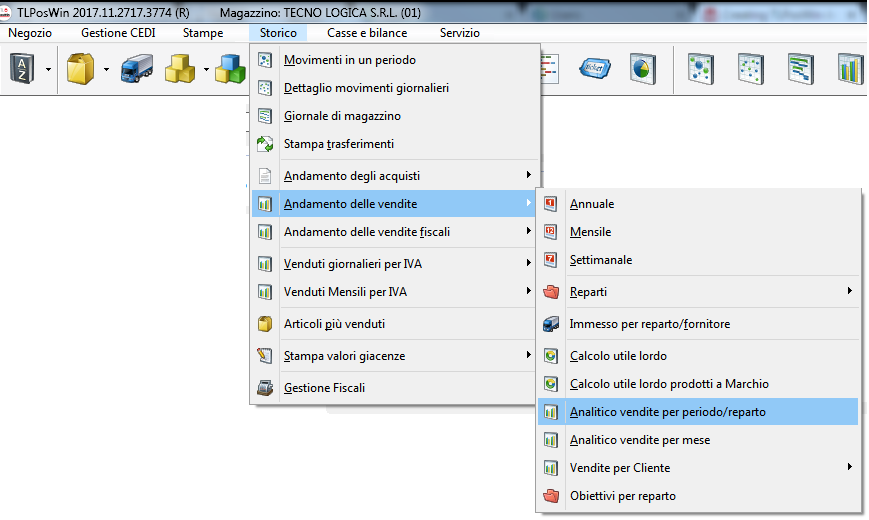Screen dimensions: 869x520
Task: Click the pie chart report toolbar icon
Action: (641, 69)
